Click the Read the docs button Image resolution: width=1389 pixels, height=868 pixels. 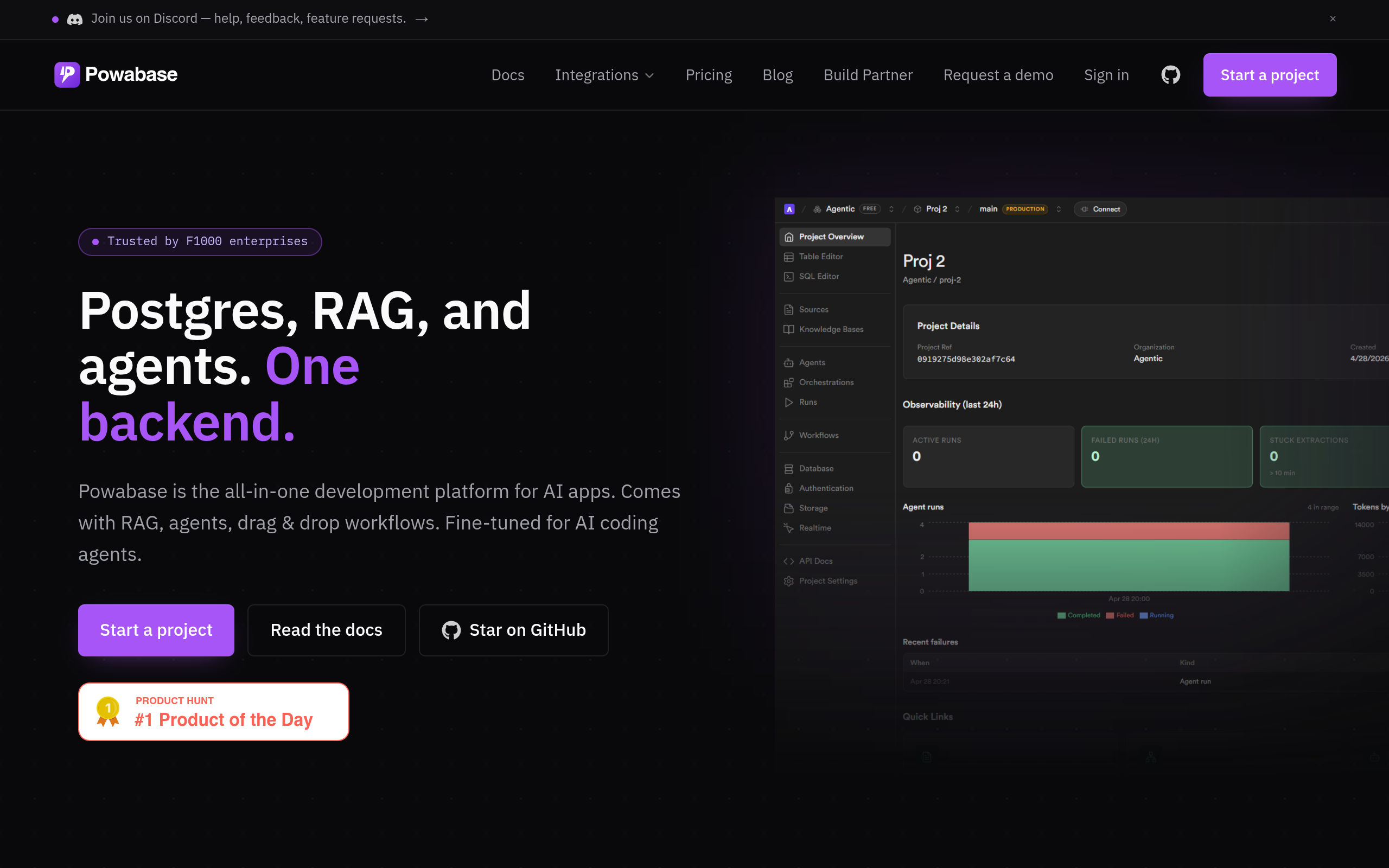point(327,630)
